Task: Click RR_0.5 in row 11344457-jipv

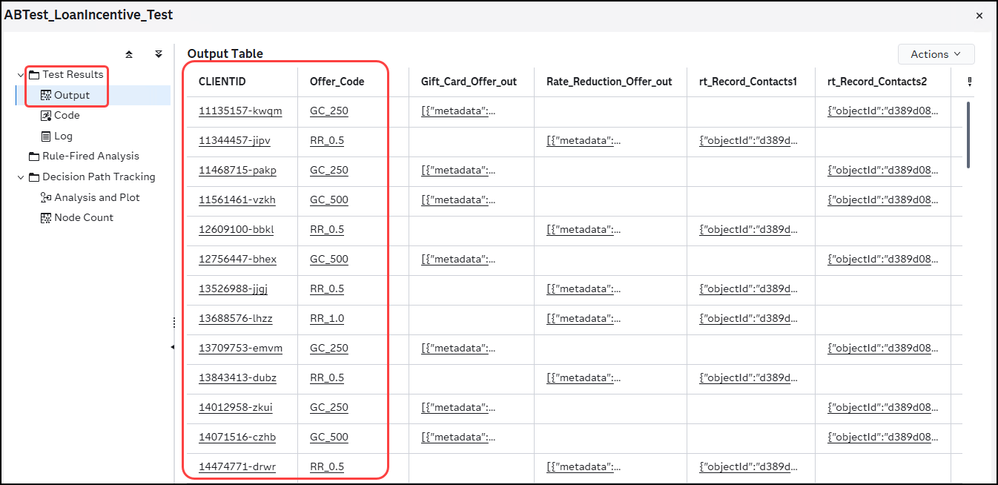Action: pyautogui.click(x=327, y=141)
